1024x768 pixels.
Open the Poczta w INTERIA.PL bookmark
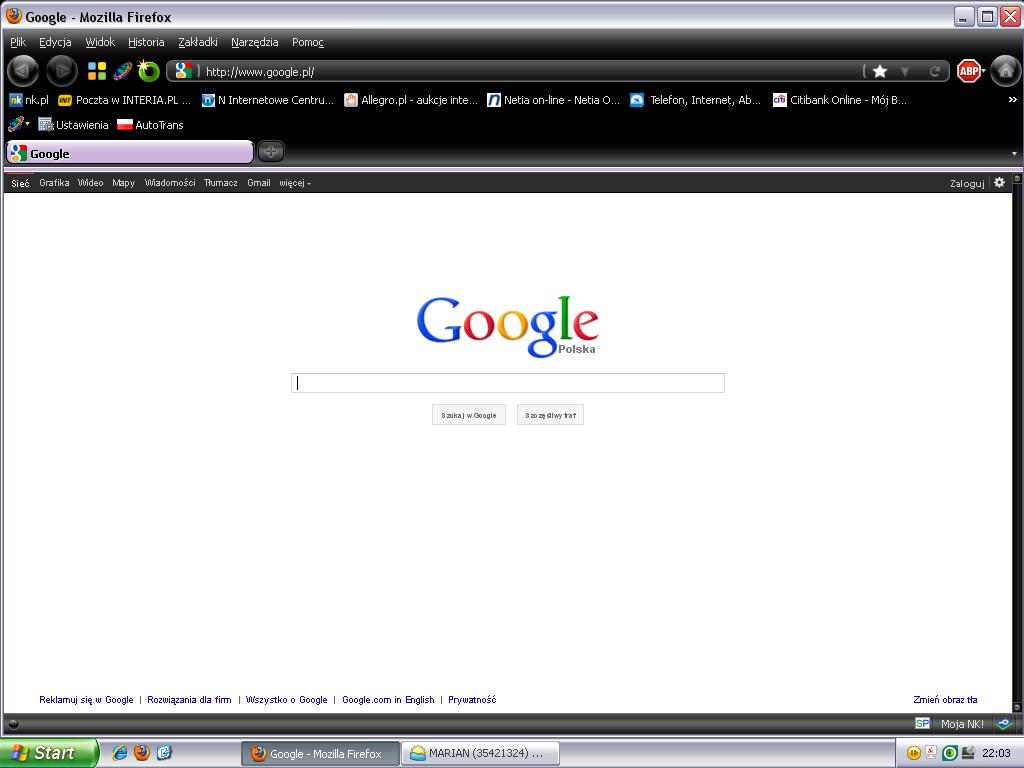(x=125, y=100)
